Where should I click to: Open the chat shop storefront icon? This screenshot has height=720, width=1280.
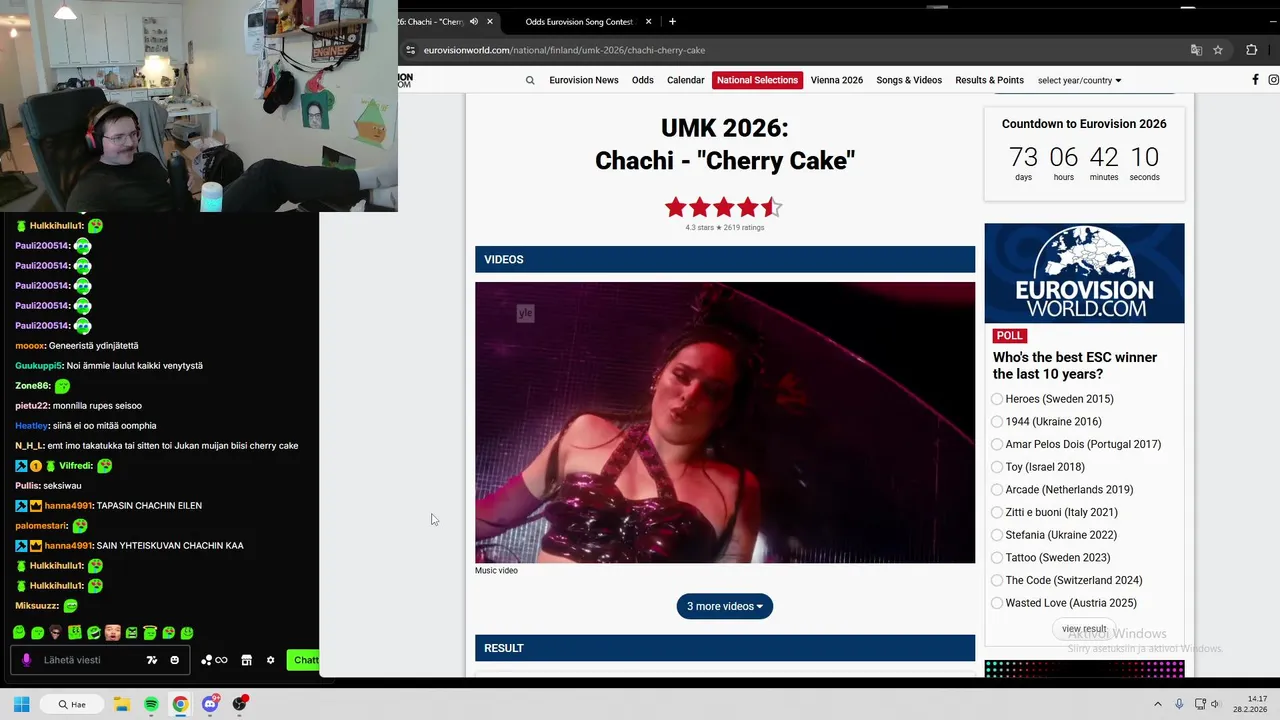[x=246, y=660]
